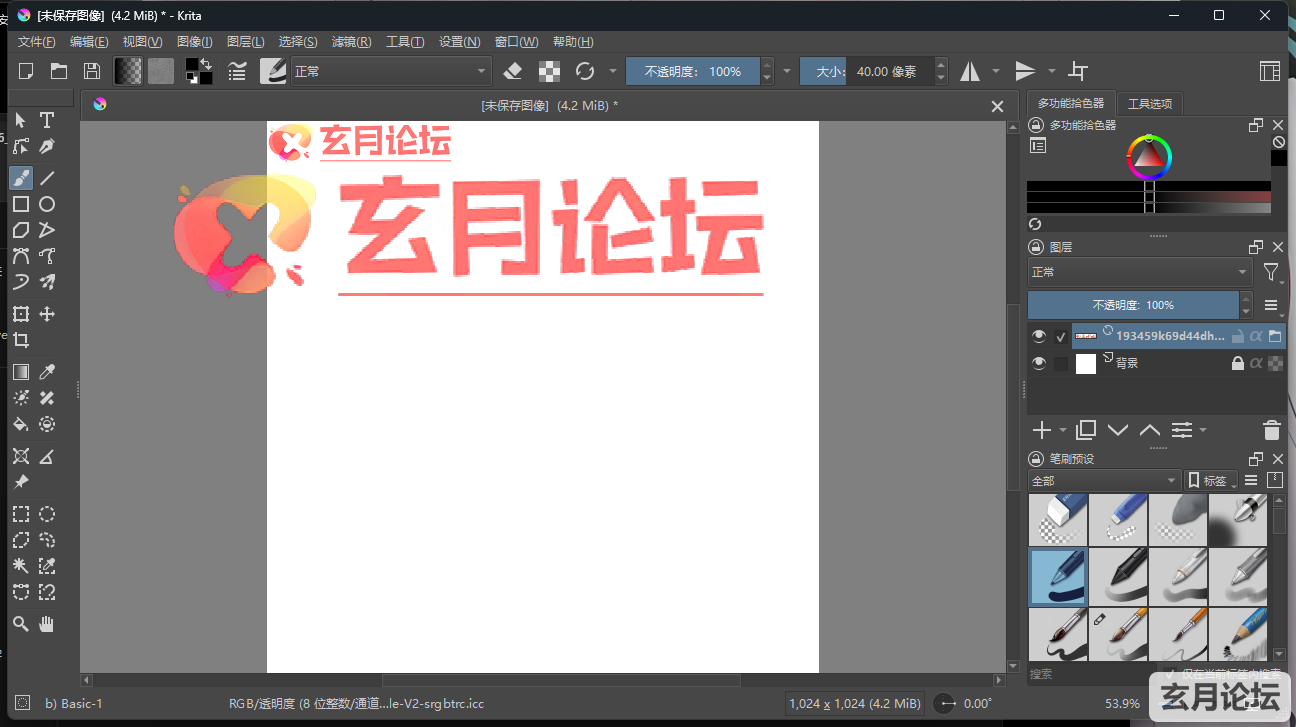This screenshot has width=1296, height=727.
Task: Expand the reload preset options arrow
Action: 613,71
